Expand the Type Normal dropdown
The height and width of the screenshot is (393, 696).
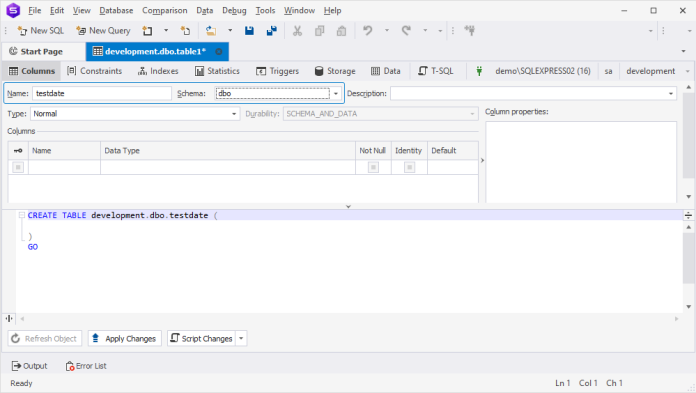pyautogui.click(x=234, y=114)
